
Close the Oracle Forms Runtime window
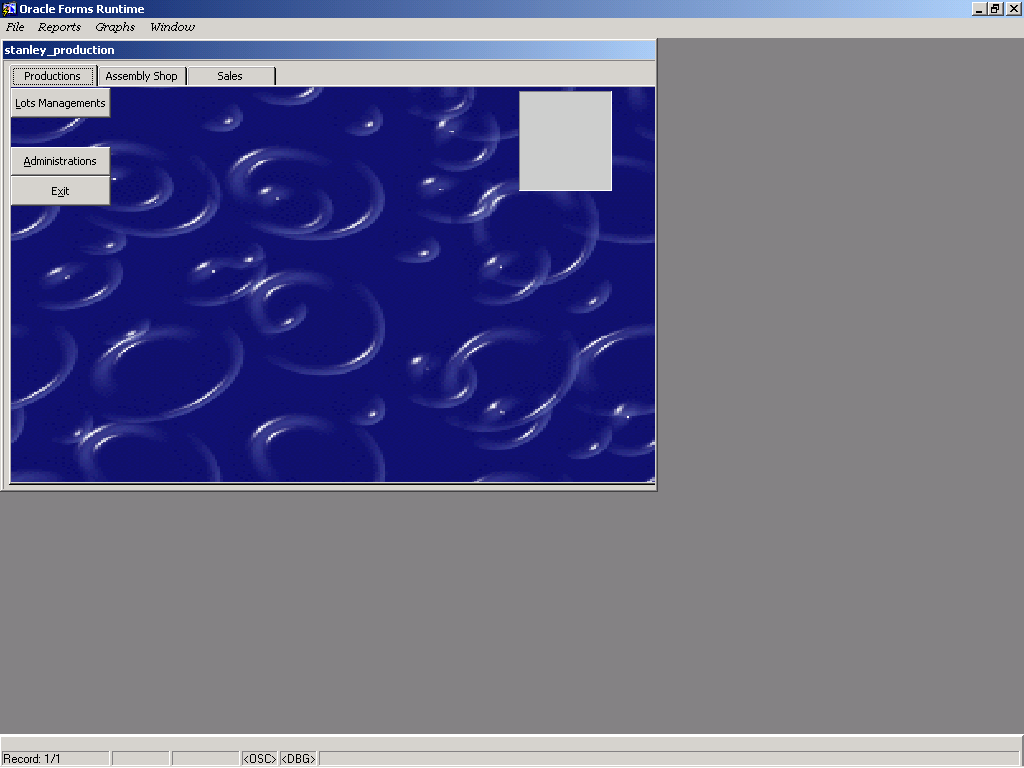(1013, 8)
